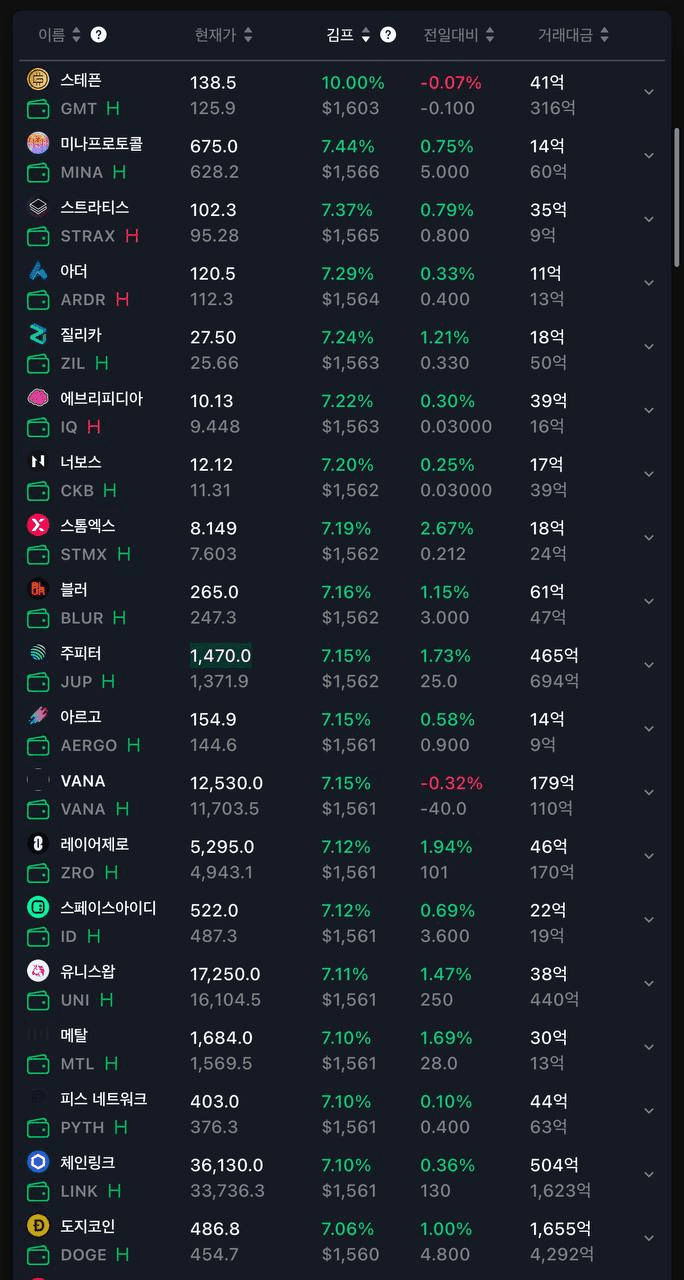Click the 김프 column header label

[x=340, y=35]
